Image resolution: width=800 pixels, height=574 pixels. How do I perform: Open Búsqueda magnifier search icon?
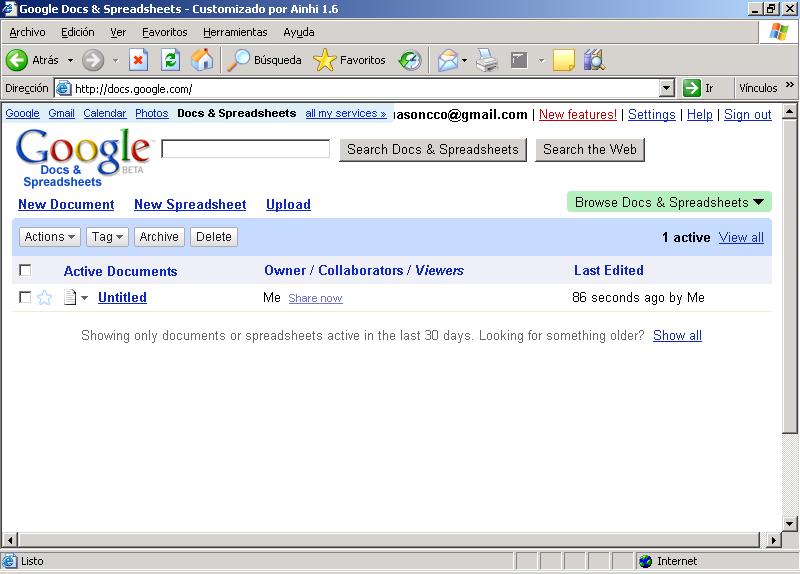click(238, 60)
